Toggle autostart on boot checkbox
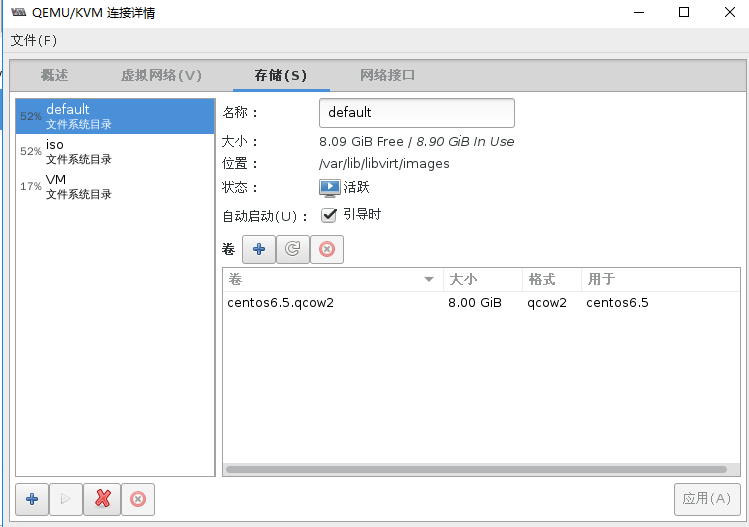Image resolution: width=749 pixels, height=527 pixels. coord(329,215)
